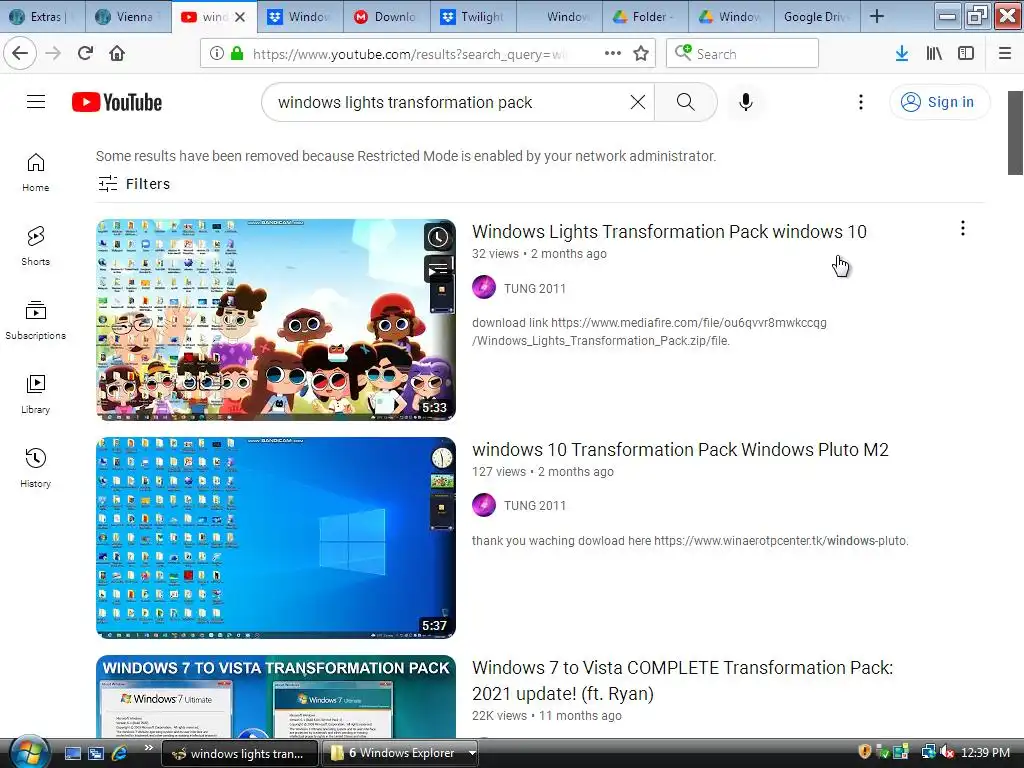Open windows 10 Transformation Pack Windows Pluto M2
Viewport: 1024px width, 768px height.
(680, 450)
